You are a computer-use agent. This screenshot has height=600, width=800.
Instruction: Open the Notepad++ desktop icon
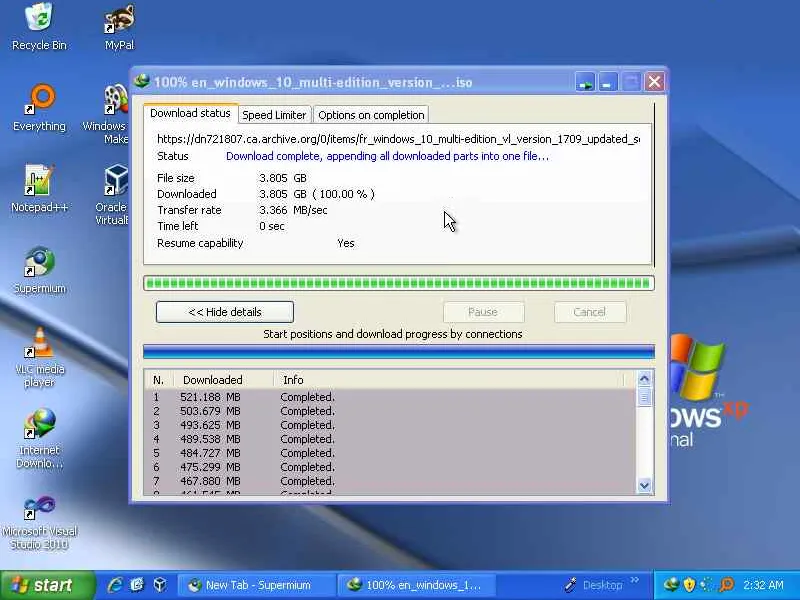(x=39, y=189)
